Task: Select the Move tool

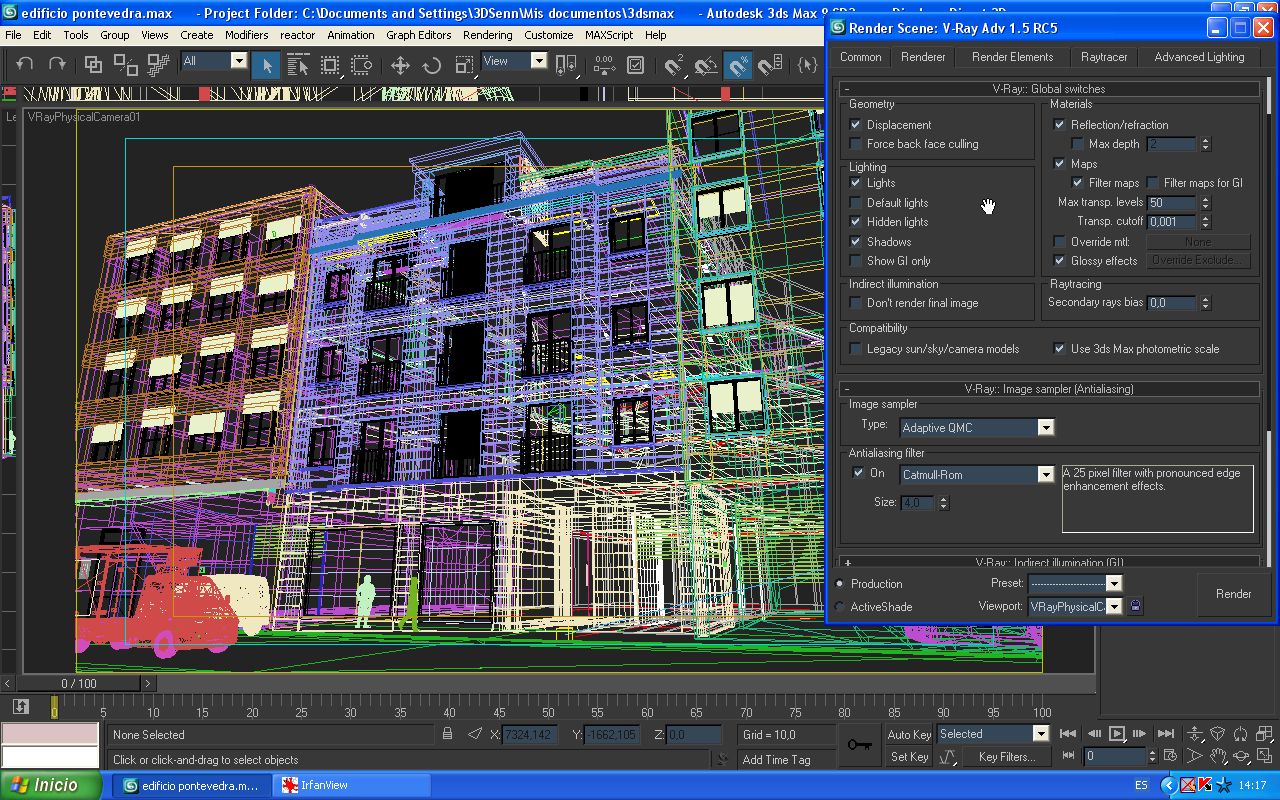Action: coord(400,66)
